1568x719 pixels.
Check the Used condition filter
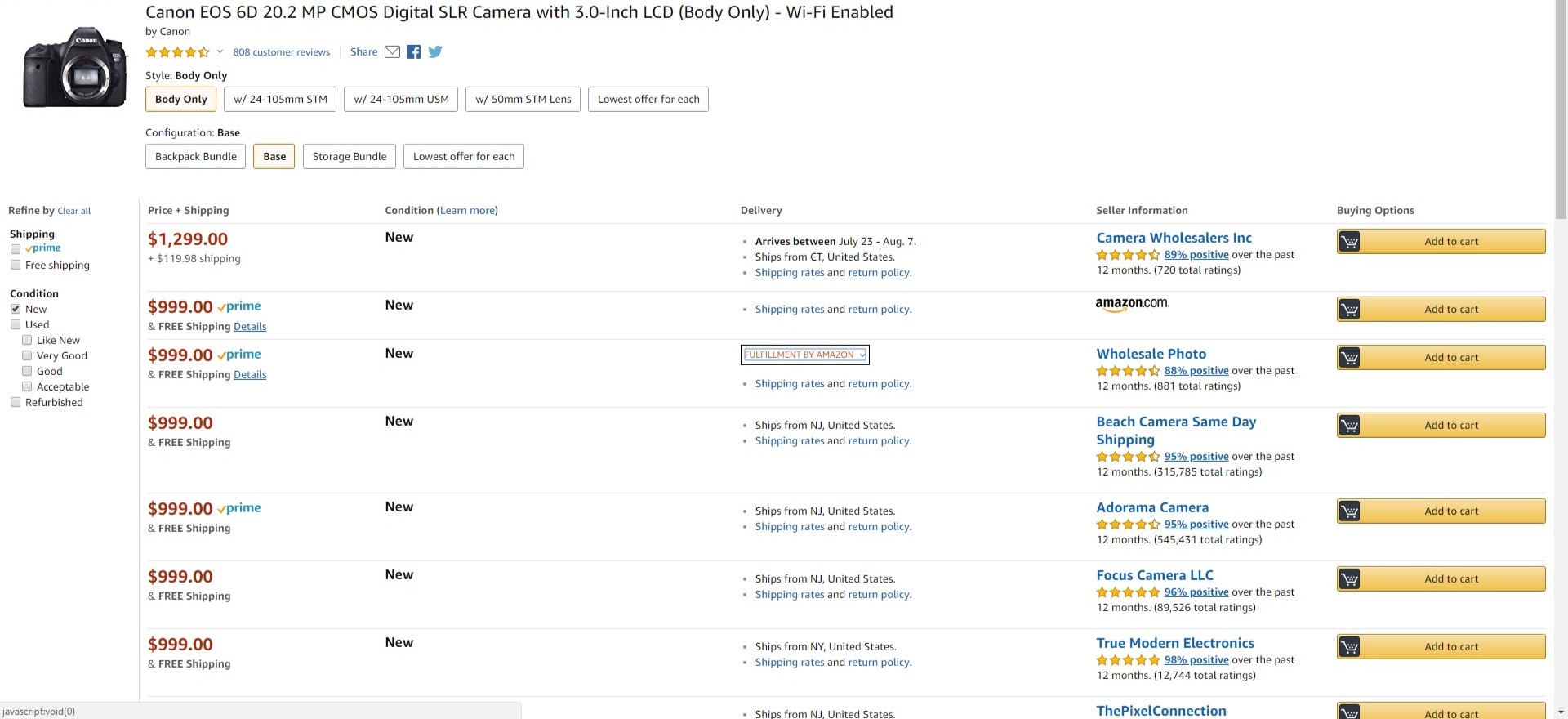16,324
